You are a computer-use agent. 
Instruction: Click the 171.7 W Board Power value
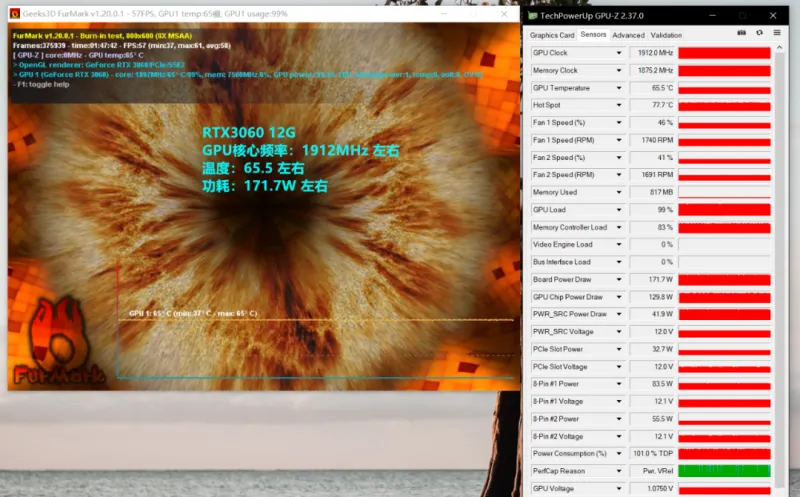pos(653,280)
